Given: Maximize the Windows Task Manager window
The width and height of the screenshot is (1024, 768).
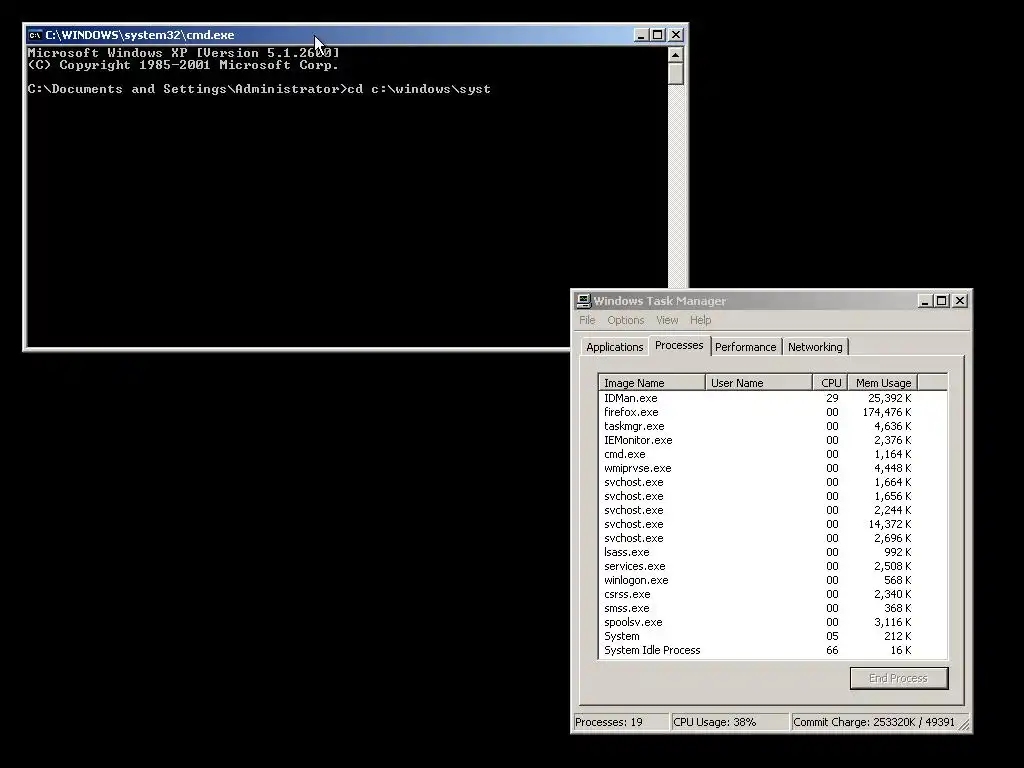Looking at the screenshot, I should pyautogui.click(x=942, y=300).
